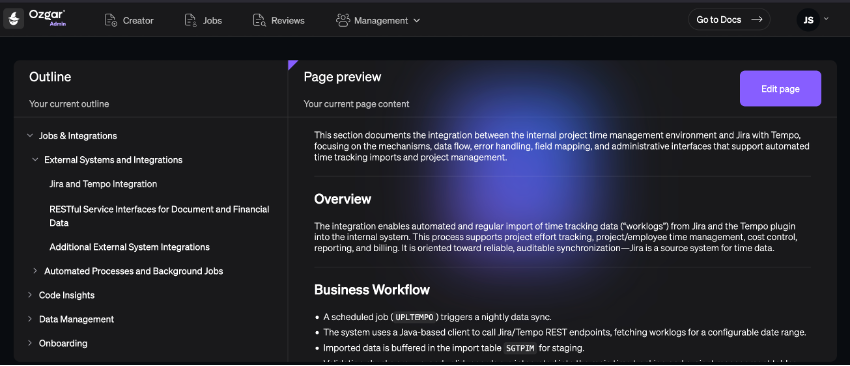
Task: Select Onboarding in outline
Action: pyautogui.click(x=63, y=343)
